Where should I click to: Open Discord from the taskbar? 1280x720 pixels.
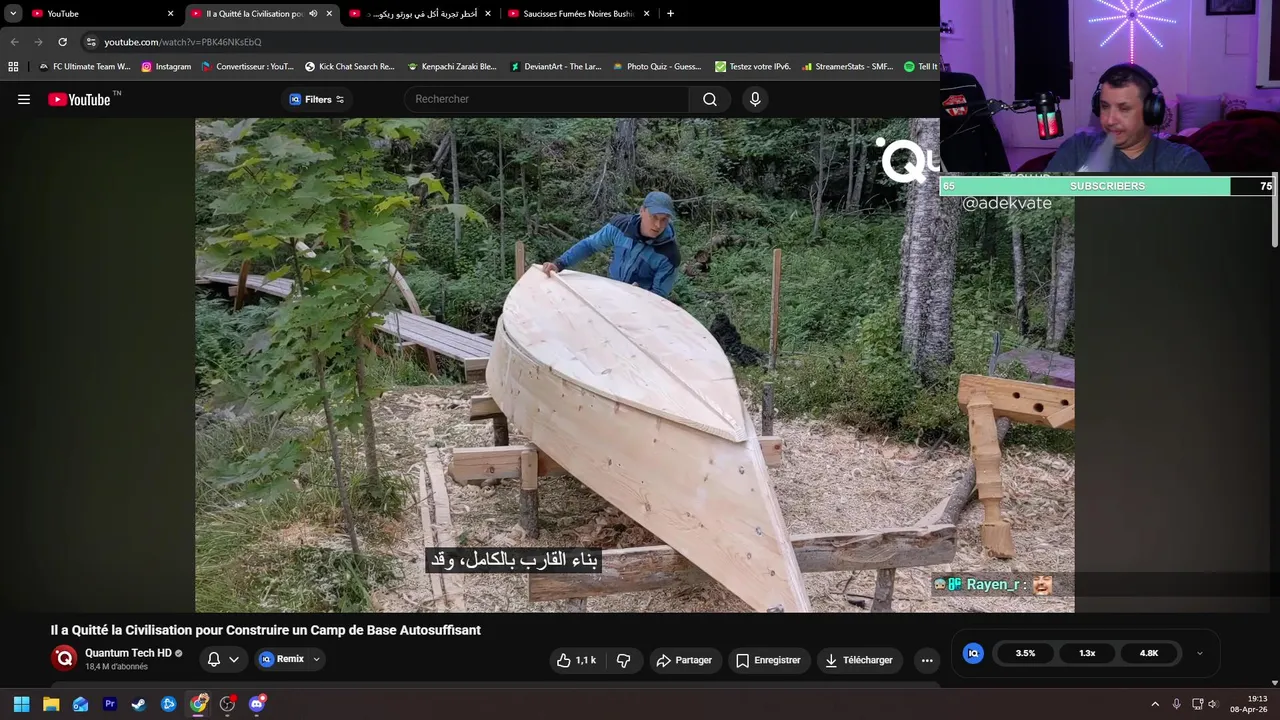(x=257, y=704)
